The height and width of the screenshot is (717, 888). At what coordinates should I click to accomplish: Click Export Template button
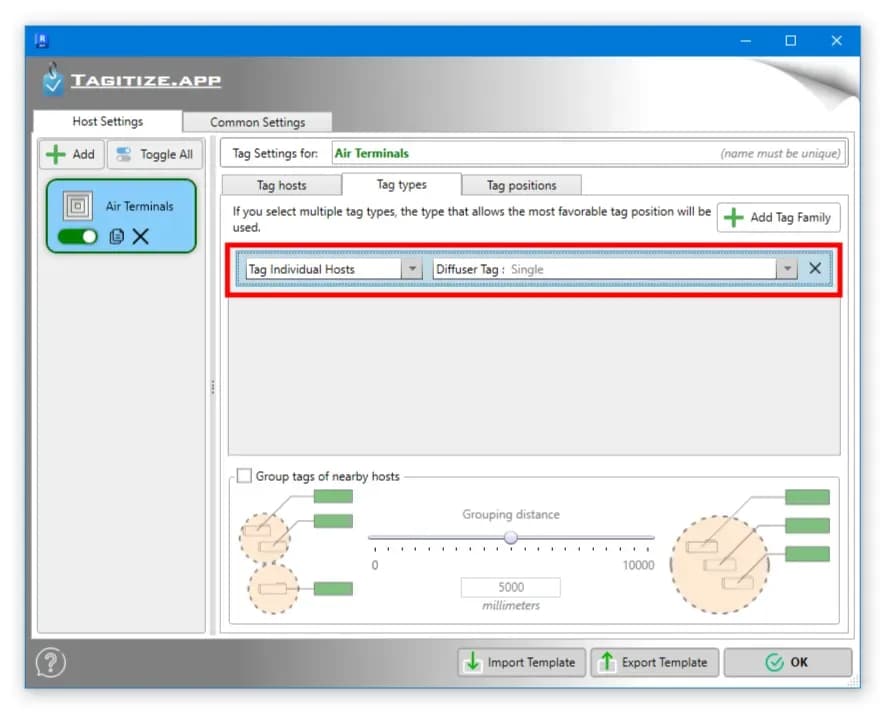(655, 662)
